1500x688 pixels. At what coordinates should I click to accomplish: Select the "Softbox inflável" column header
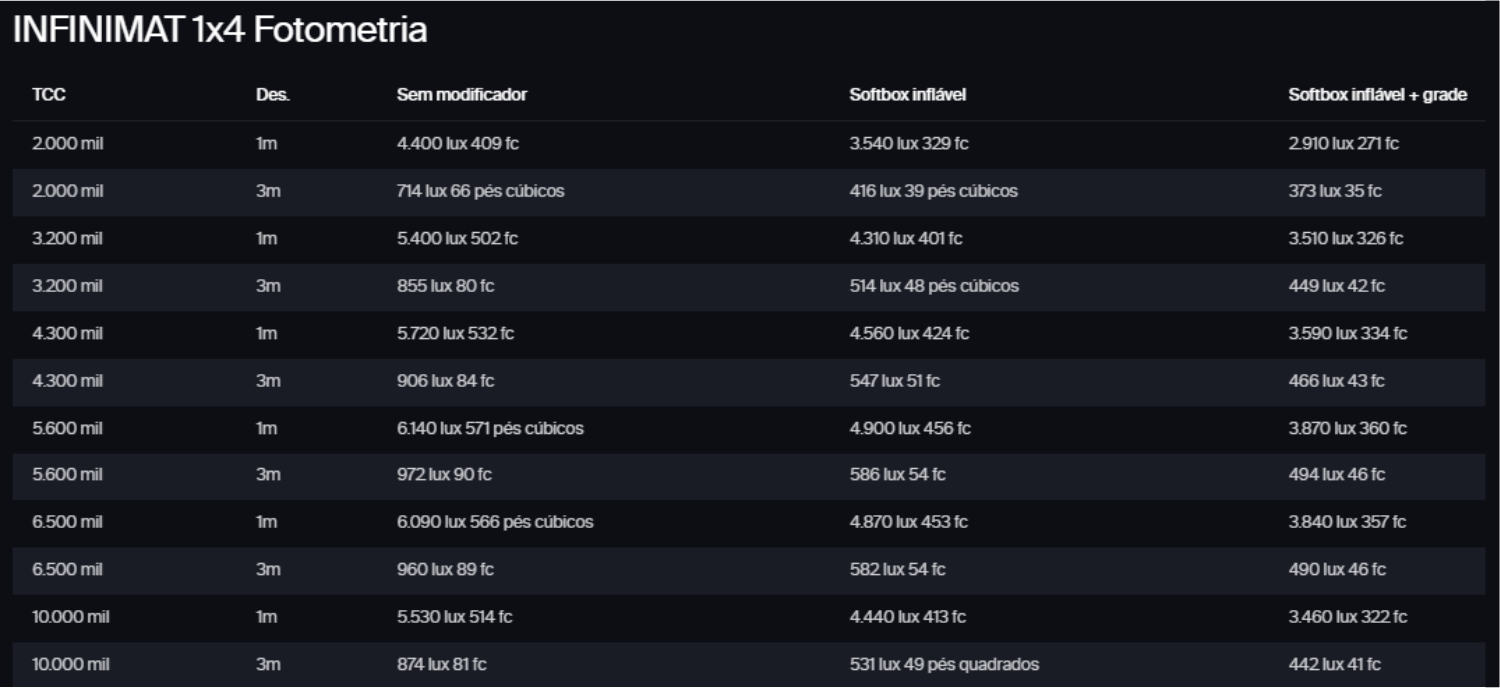tap(908, 95)
